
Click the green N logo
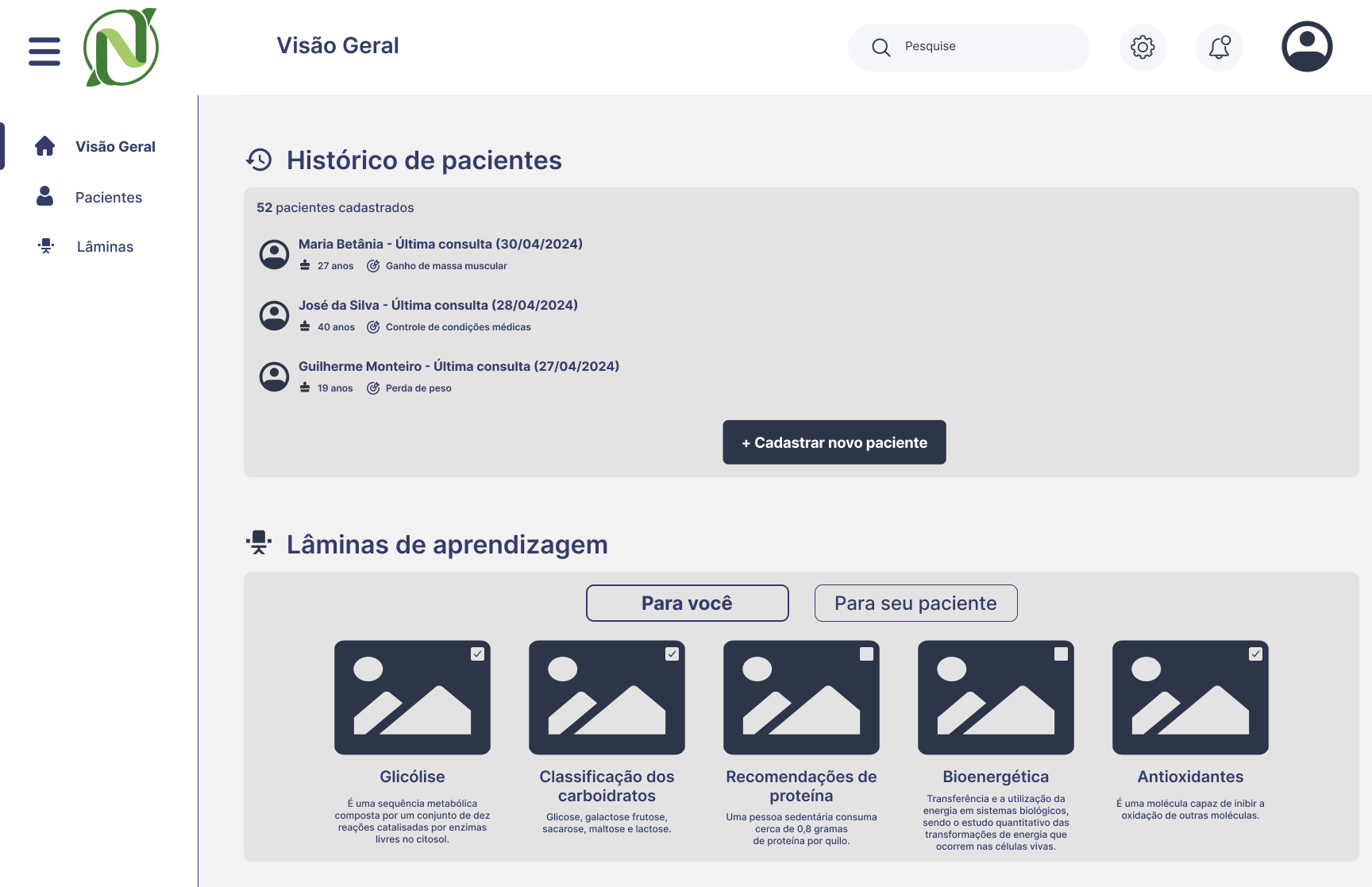(x=121, y=48)
